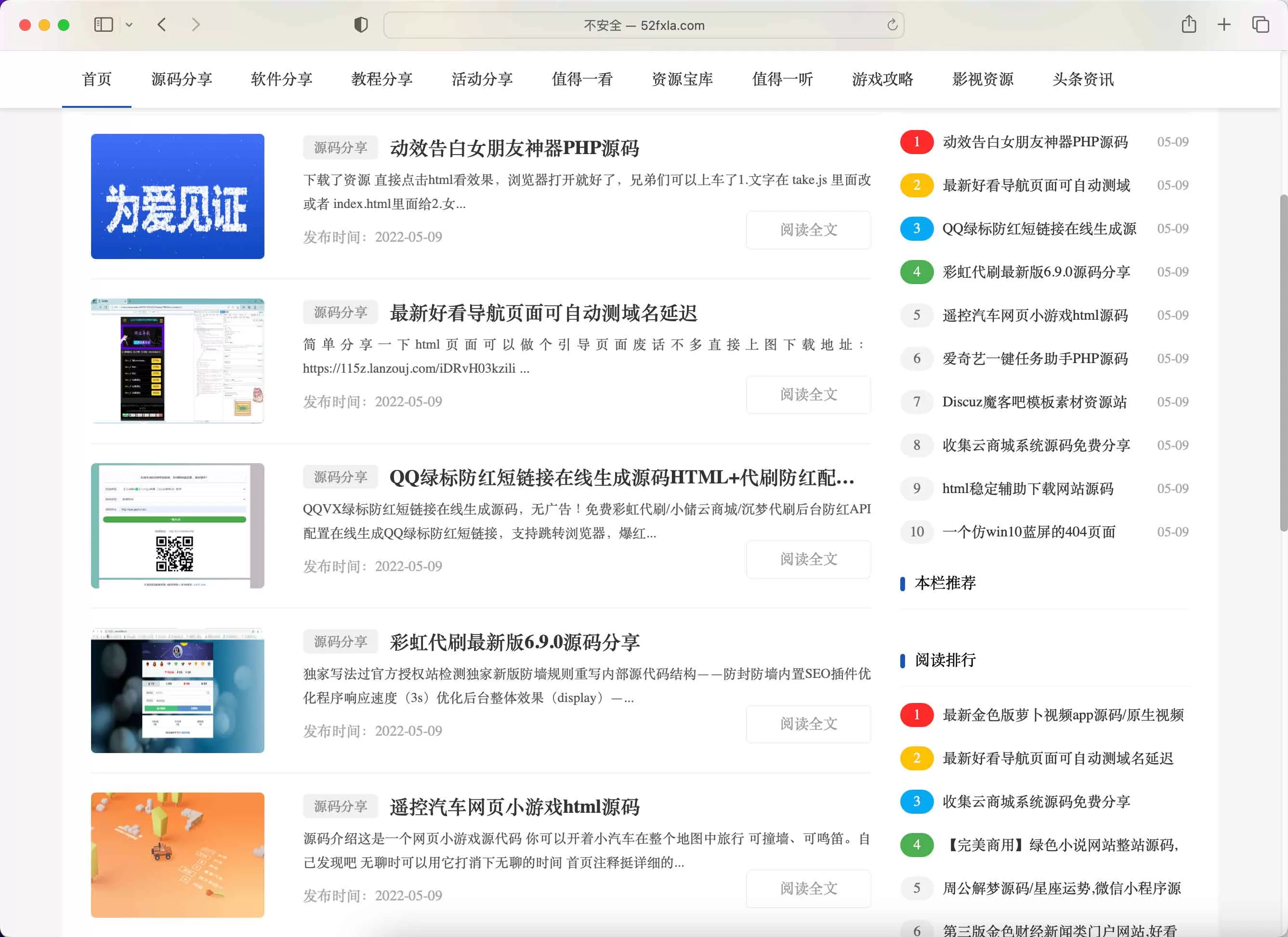Open the sidebar options dropdown chevron

click(129, 25)
